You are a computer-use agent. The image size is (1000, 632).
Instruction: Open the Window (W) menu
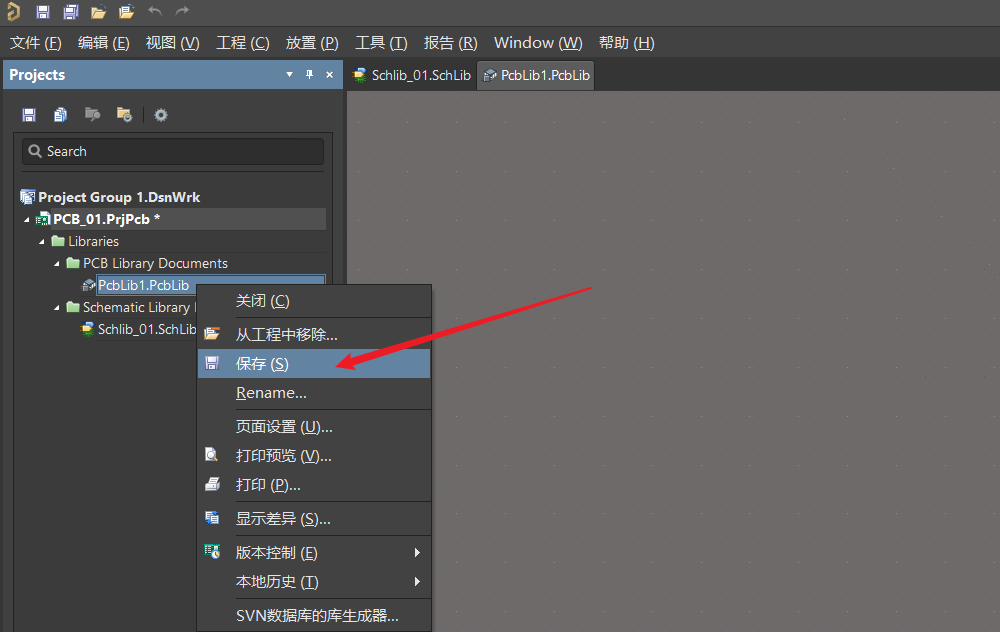click(x=538, y=43)
